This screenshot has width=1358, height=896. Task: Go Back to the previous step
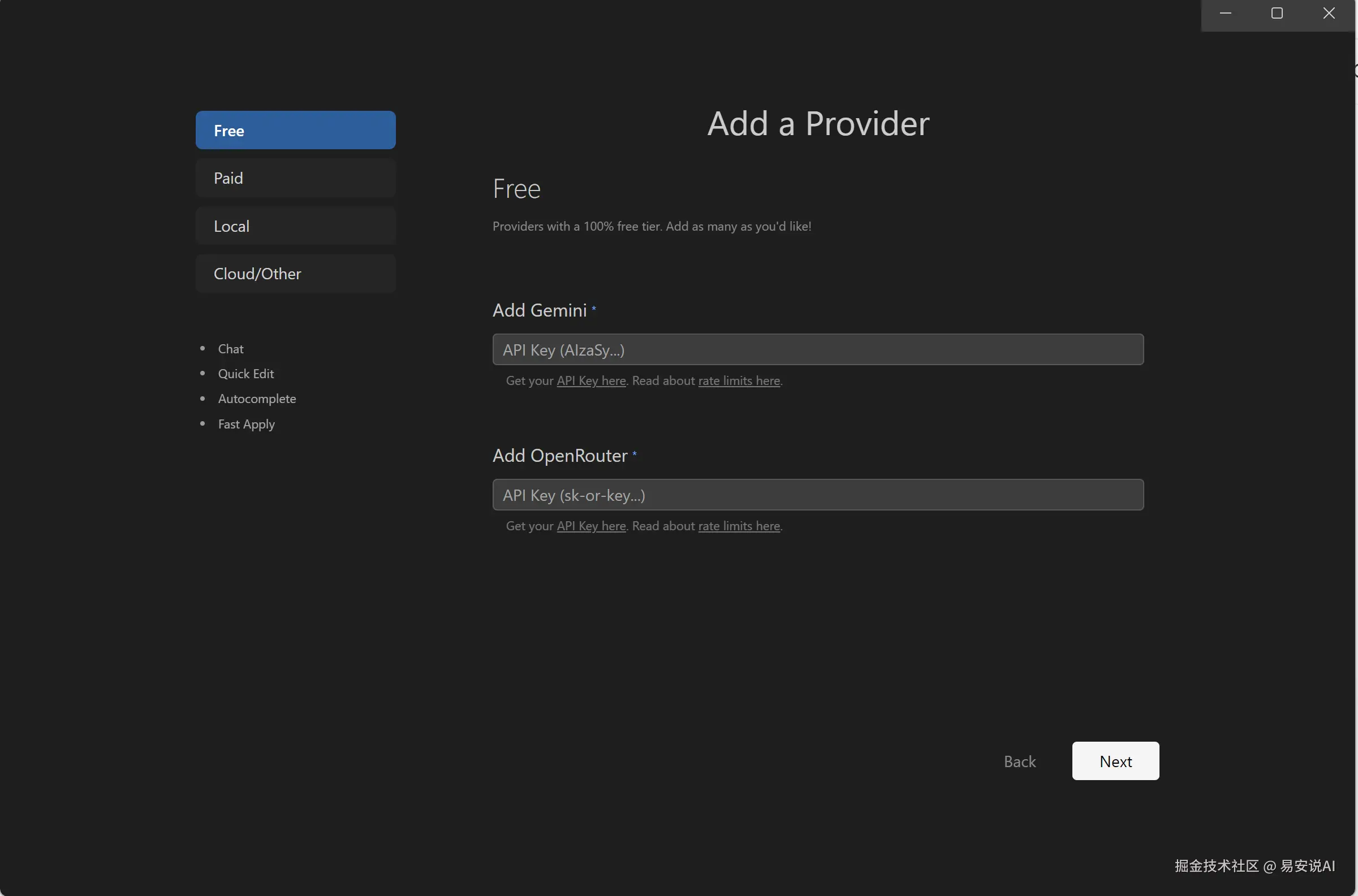coord(1019,761)
